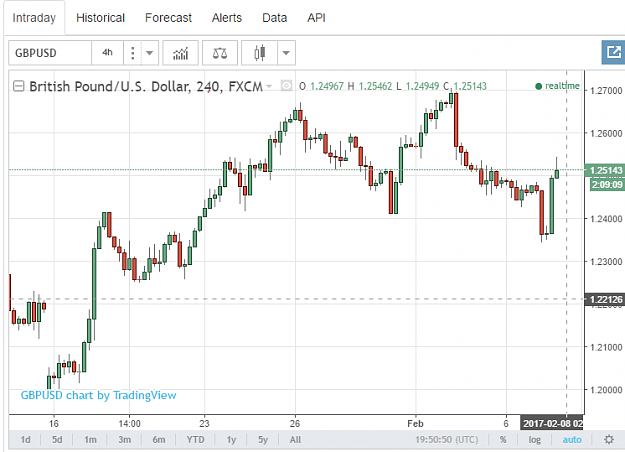
Task: Select the 1y date range
Action: point(231,440)
